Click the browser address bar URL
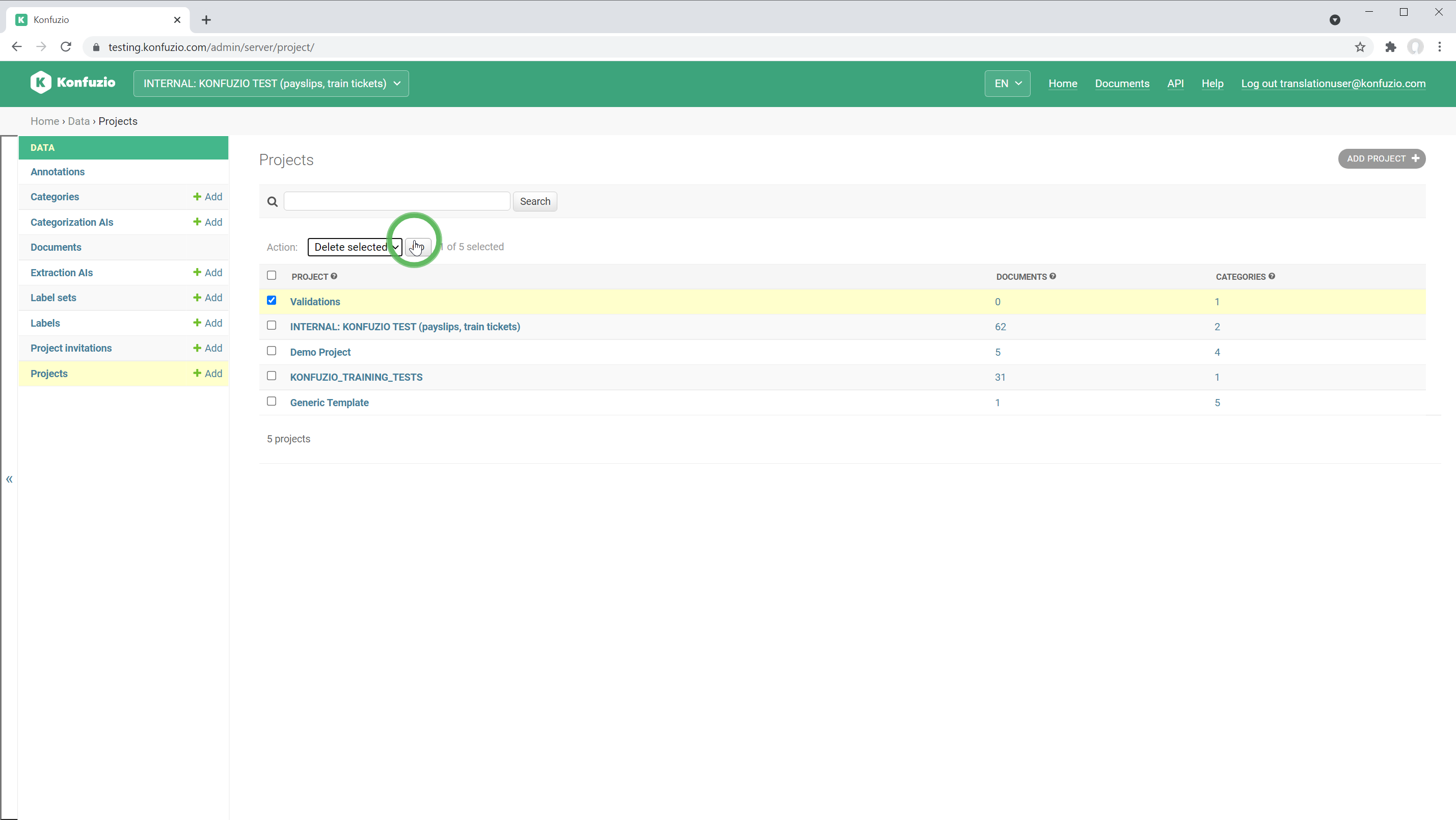 tap(211, 47)
